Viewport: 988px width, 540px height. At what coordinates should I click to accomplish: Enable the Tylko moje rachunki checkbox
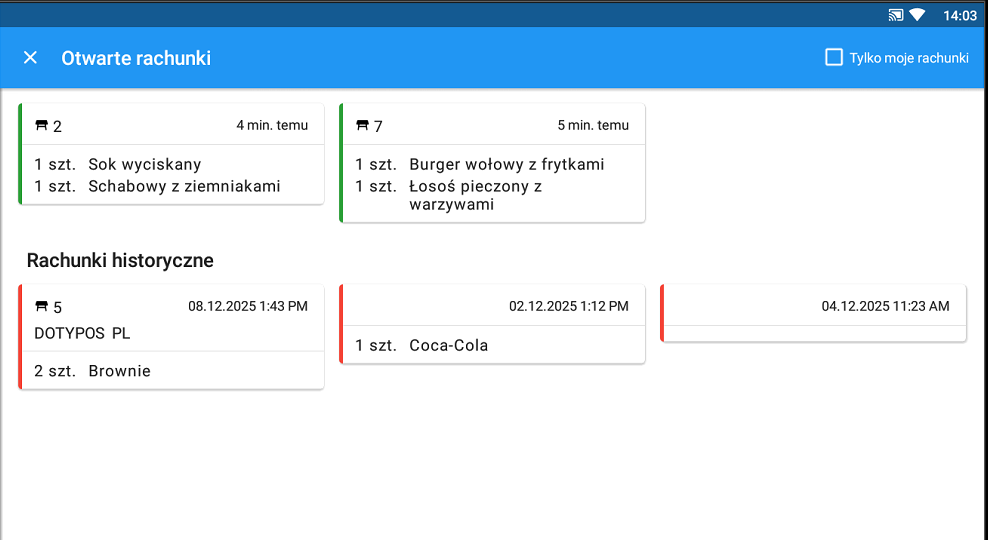point(833,57)
